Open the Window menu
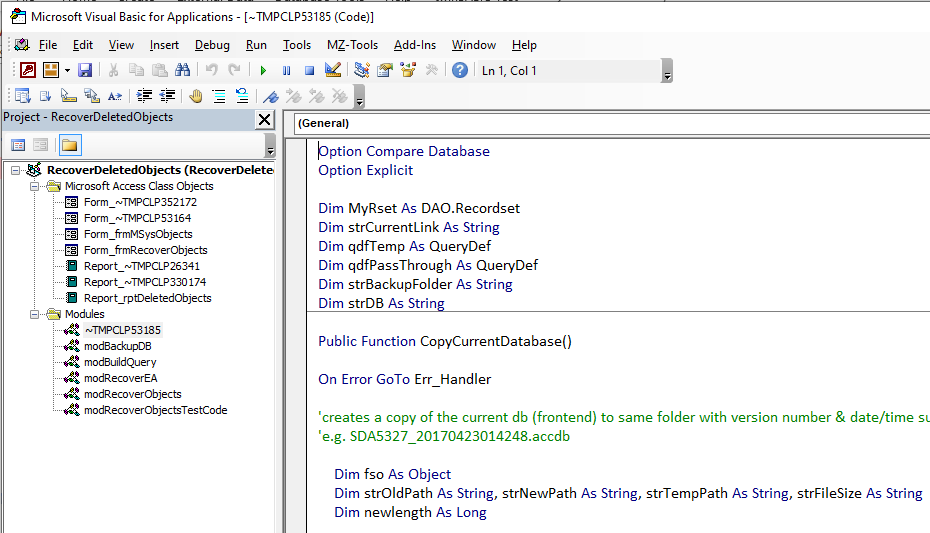Image resolution: width=930 pixels, height=533 pixels. pos(474,45)
